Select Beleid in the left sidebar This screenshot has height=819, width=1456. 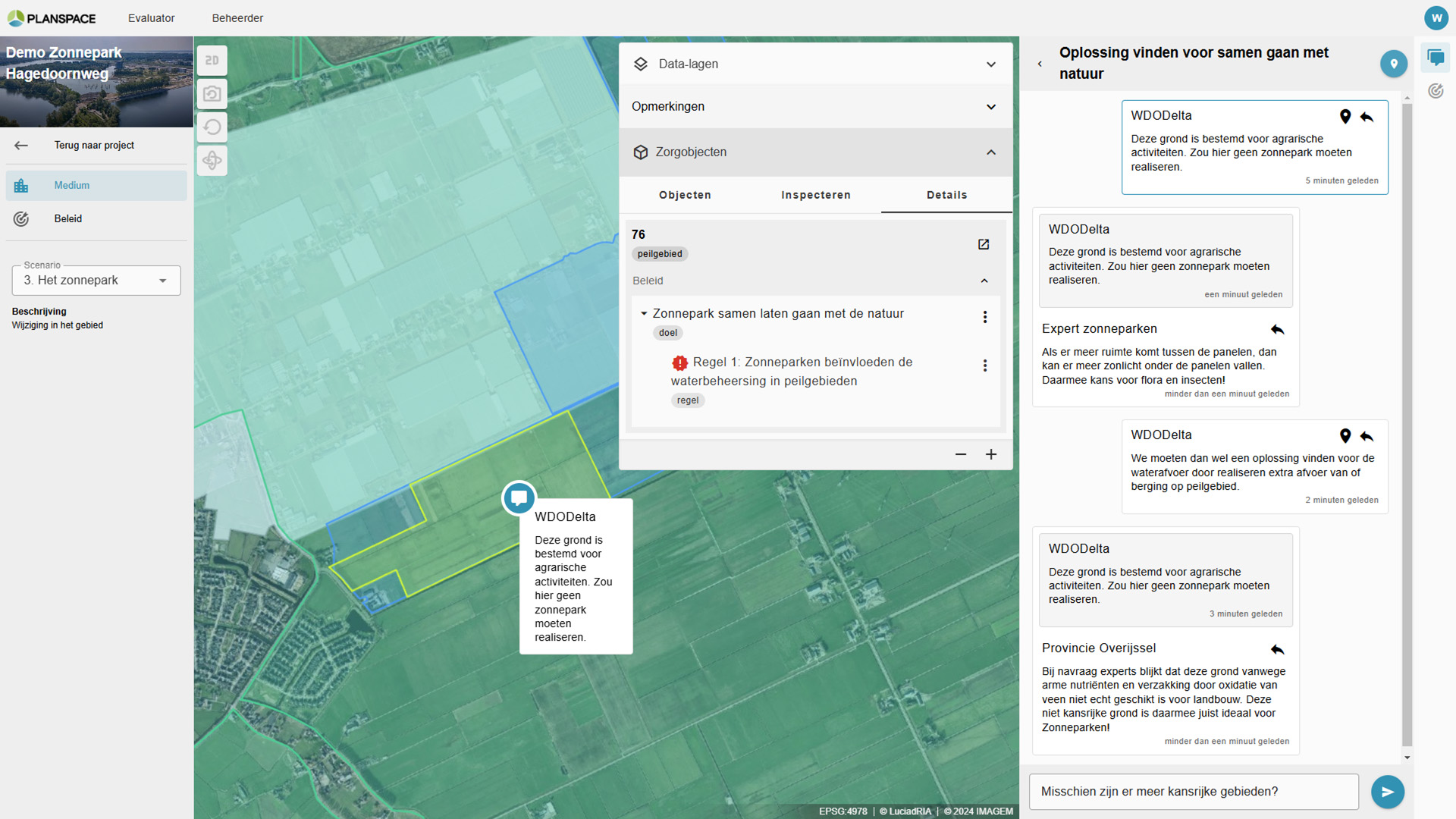click(68, 219)
